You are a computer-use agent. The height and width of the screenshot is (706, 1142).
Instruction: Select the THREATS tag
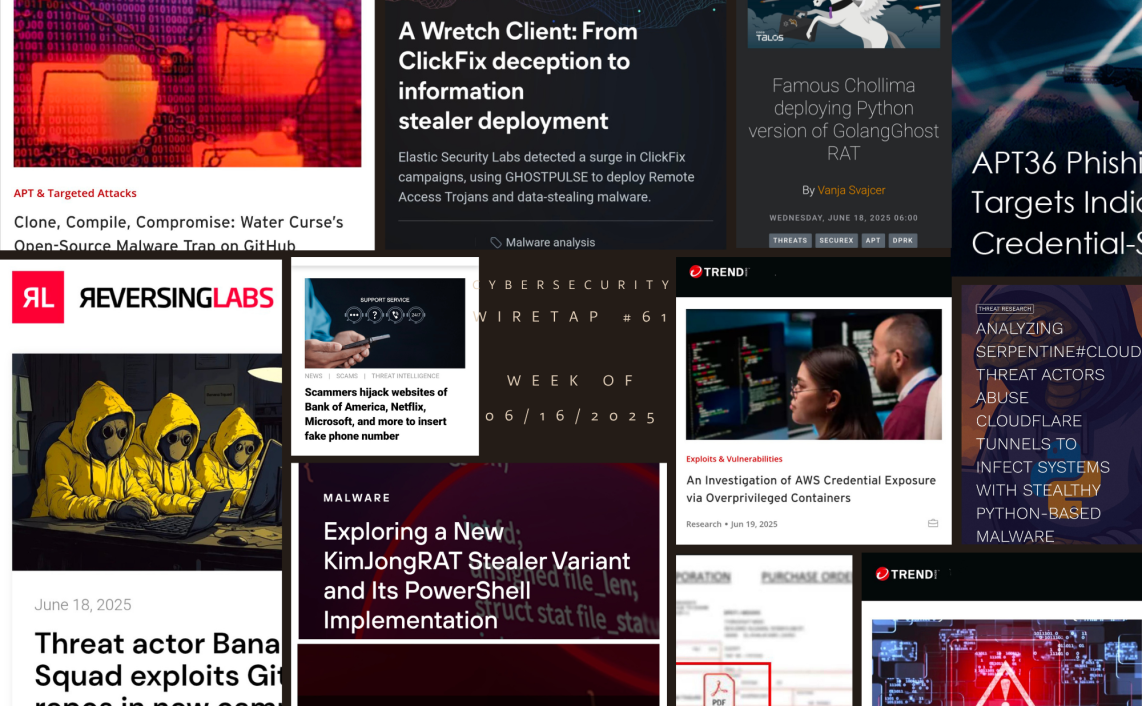(790, 240)
